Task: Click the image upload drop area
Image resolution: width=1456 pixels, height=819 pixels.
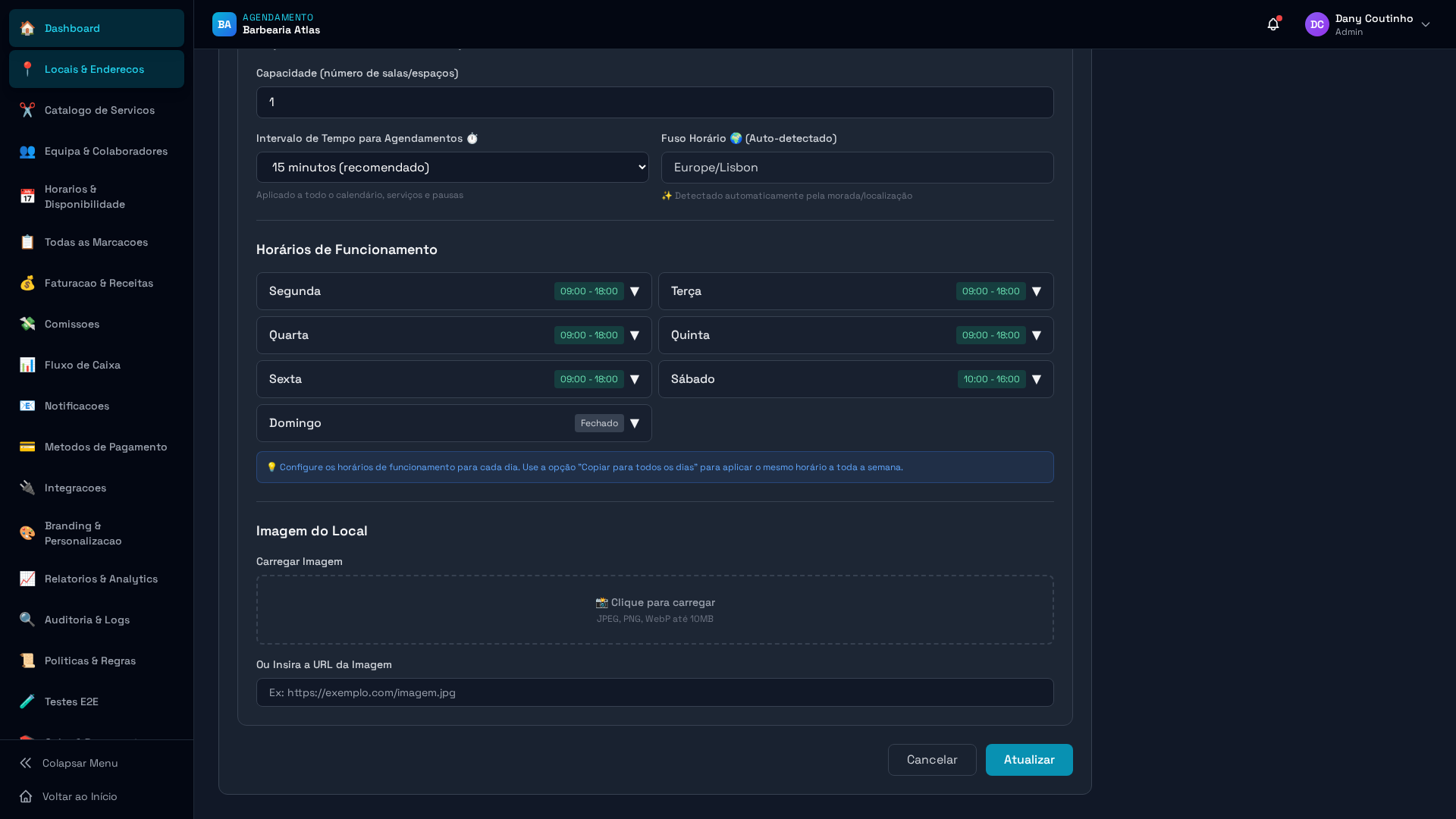Action: [x=654, y=610]
